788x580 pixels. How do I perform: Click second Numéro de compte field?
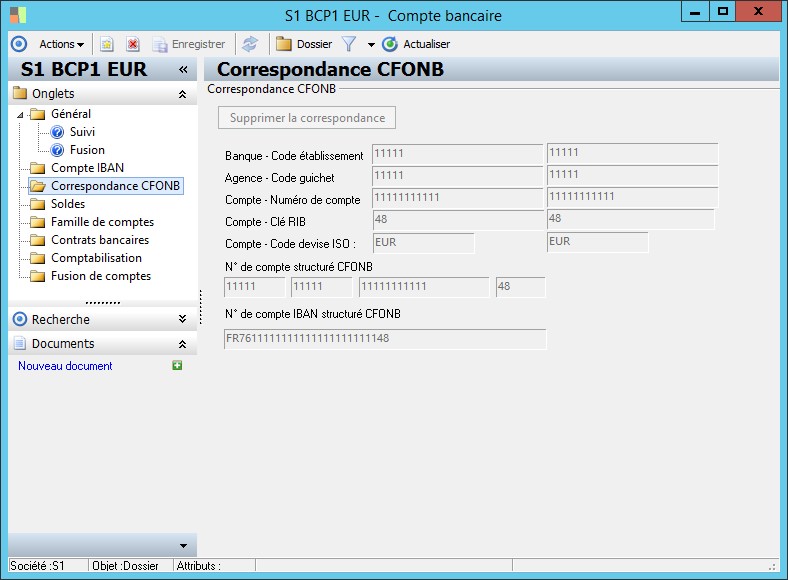point(632,197)
